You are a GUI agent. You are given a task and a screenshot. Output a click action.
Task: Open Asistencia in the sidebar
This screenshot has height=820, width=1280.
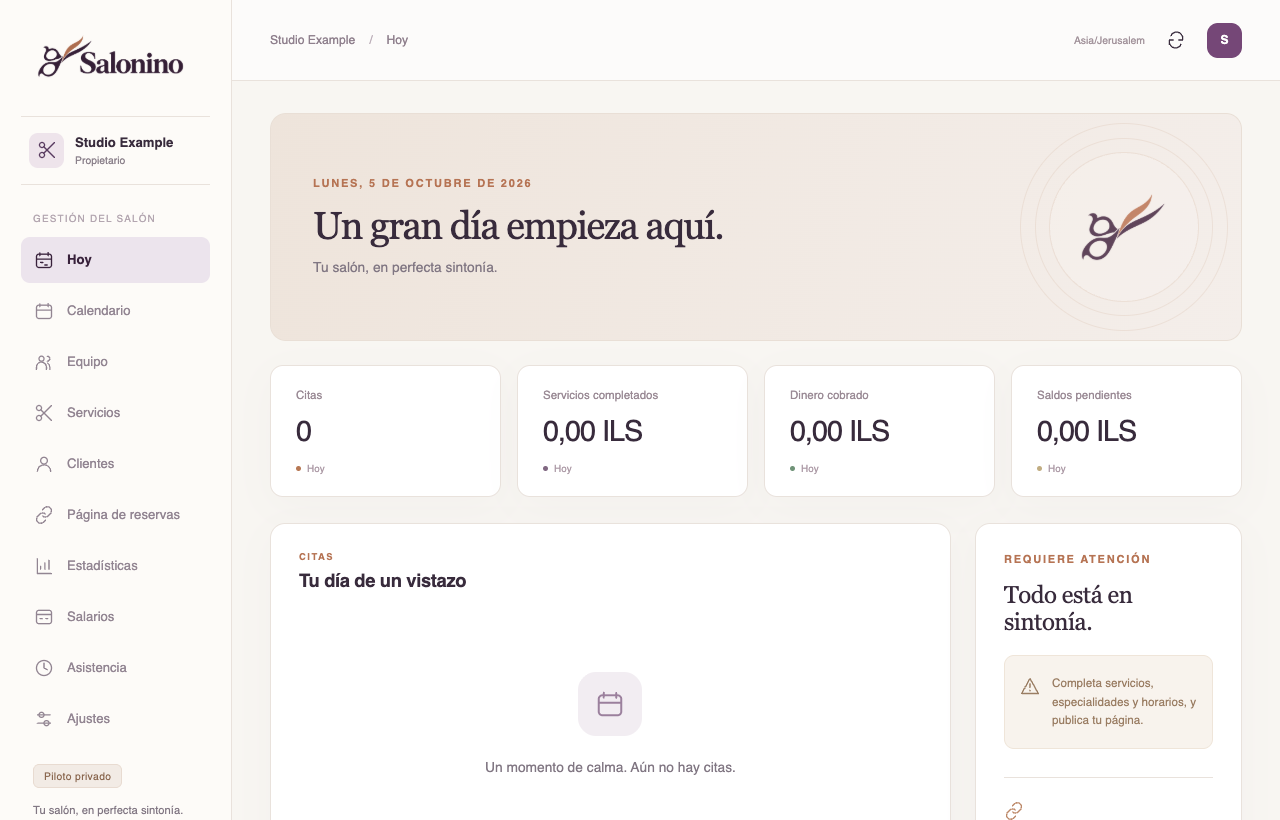tap(115, 668)
